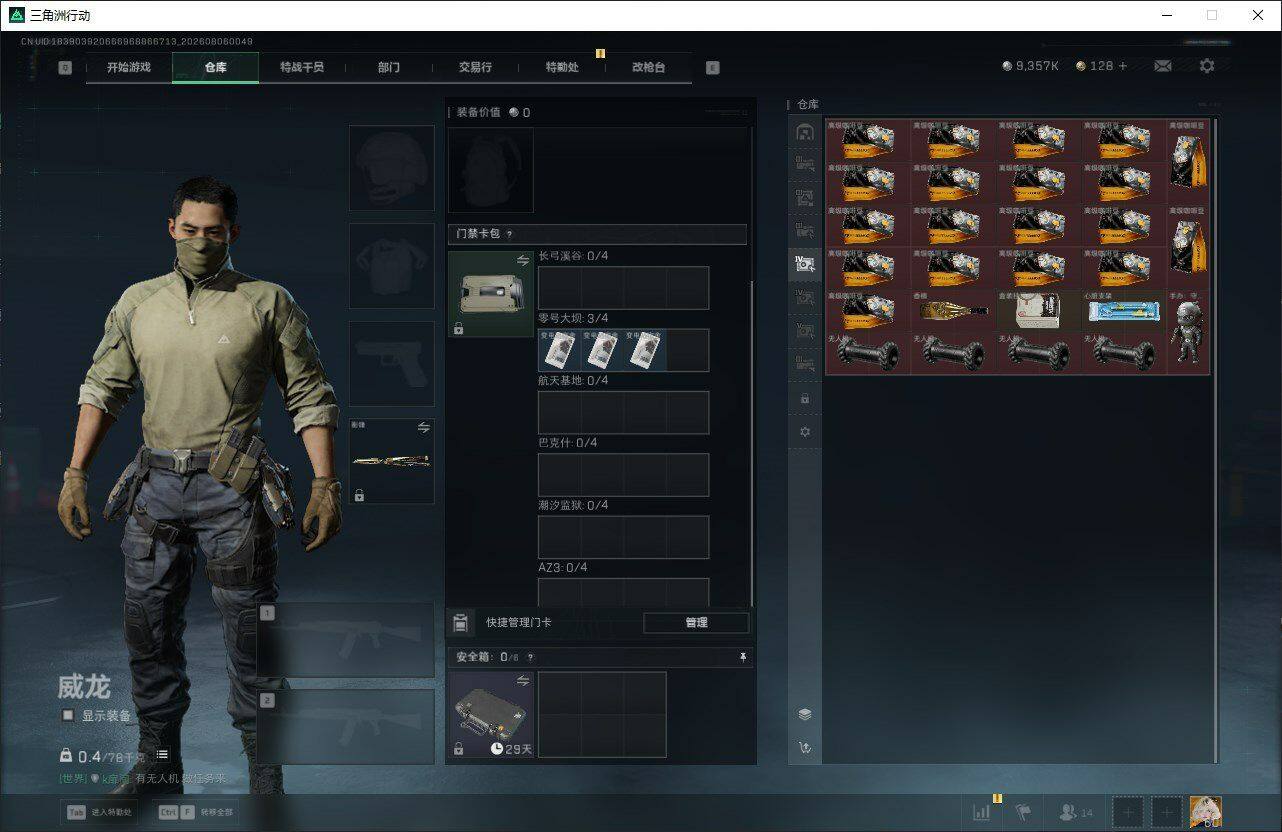Select the safe box case thumbnail
Image resolution: width=1282 pixels, height=832 pixels.
pos(491,714)
